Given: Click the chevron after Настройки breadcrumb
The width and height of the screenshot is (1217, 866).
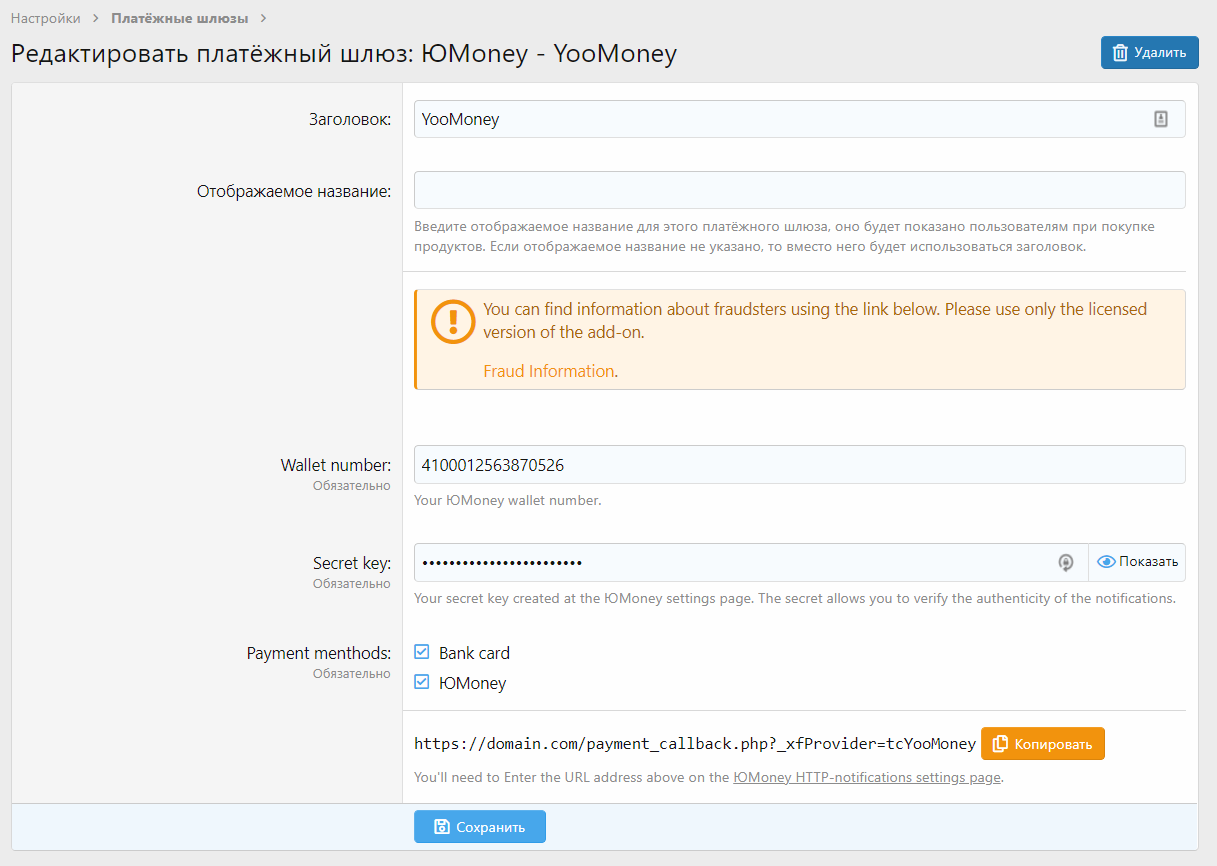Looking at the screenshot, I should (96, 18).
